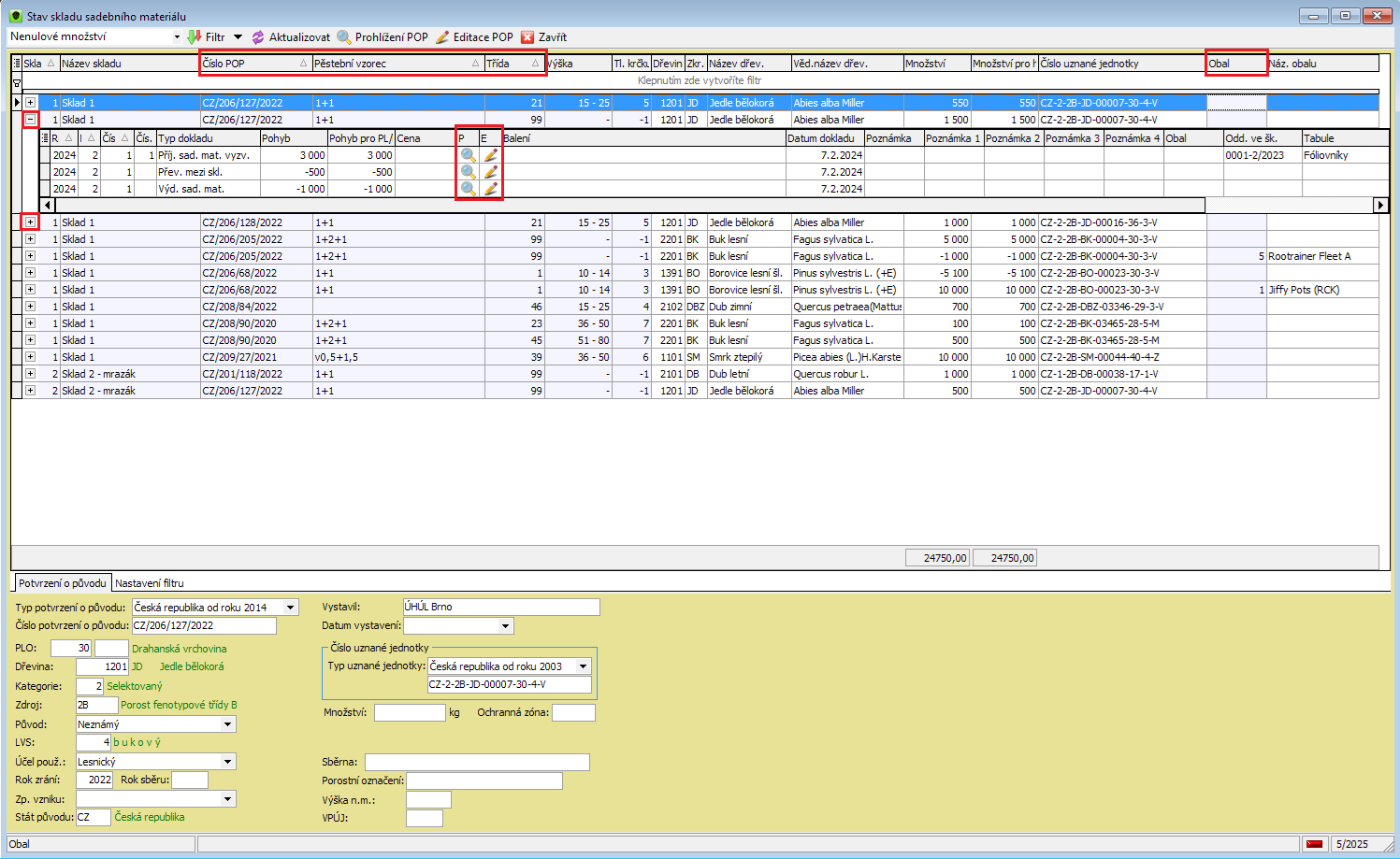Expand the Sklad 2 - mrazák CZ/201/118/2022 row

pyautogui.click(x=30, y=374)
